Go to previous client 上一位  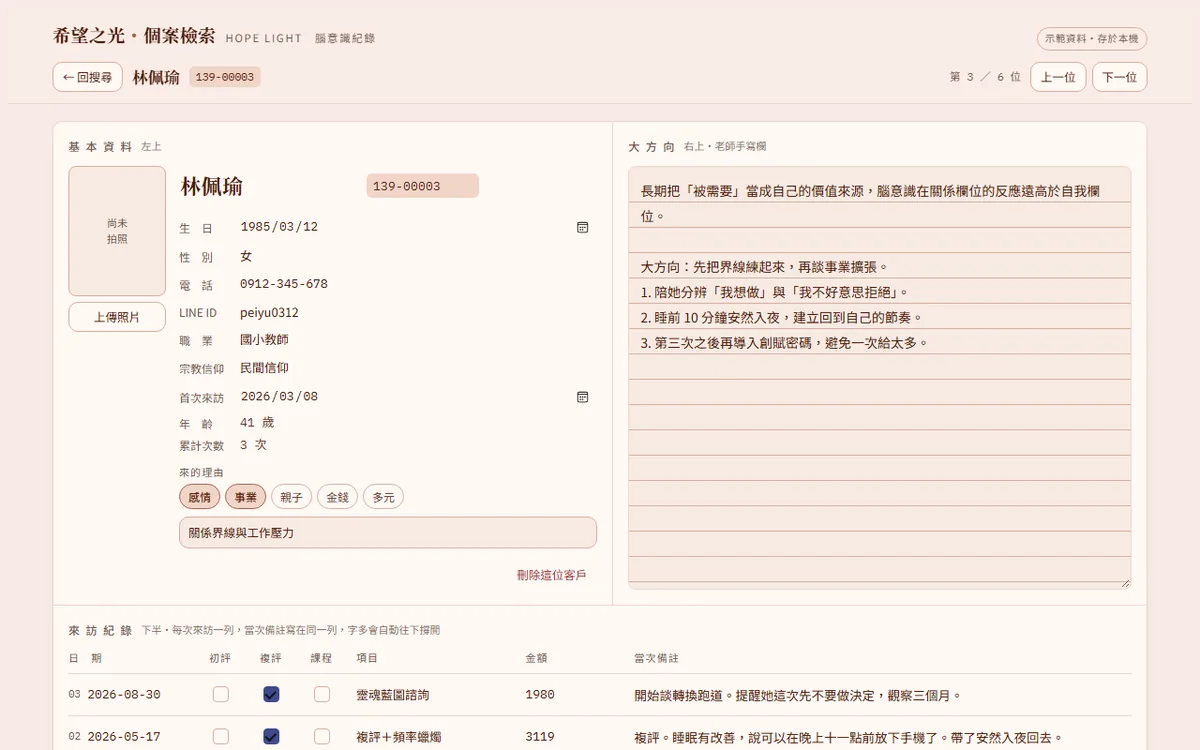pos(1058,77)
